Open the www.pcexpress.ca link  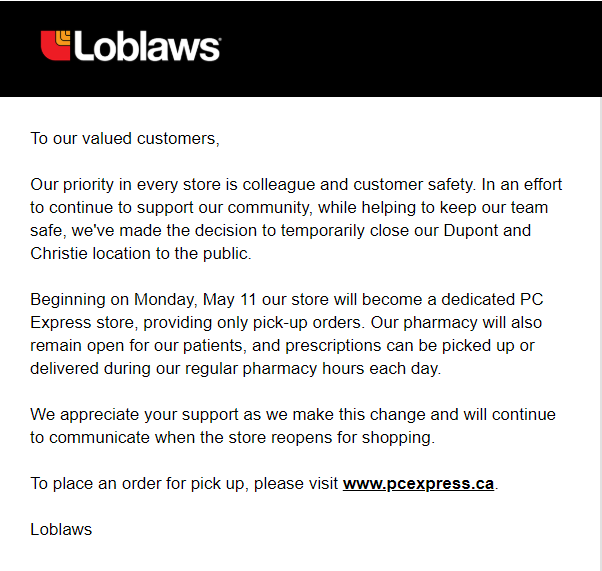[x=418, y=484]
